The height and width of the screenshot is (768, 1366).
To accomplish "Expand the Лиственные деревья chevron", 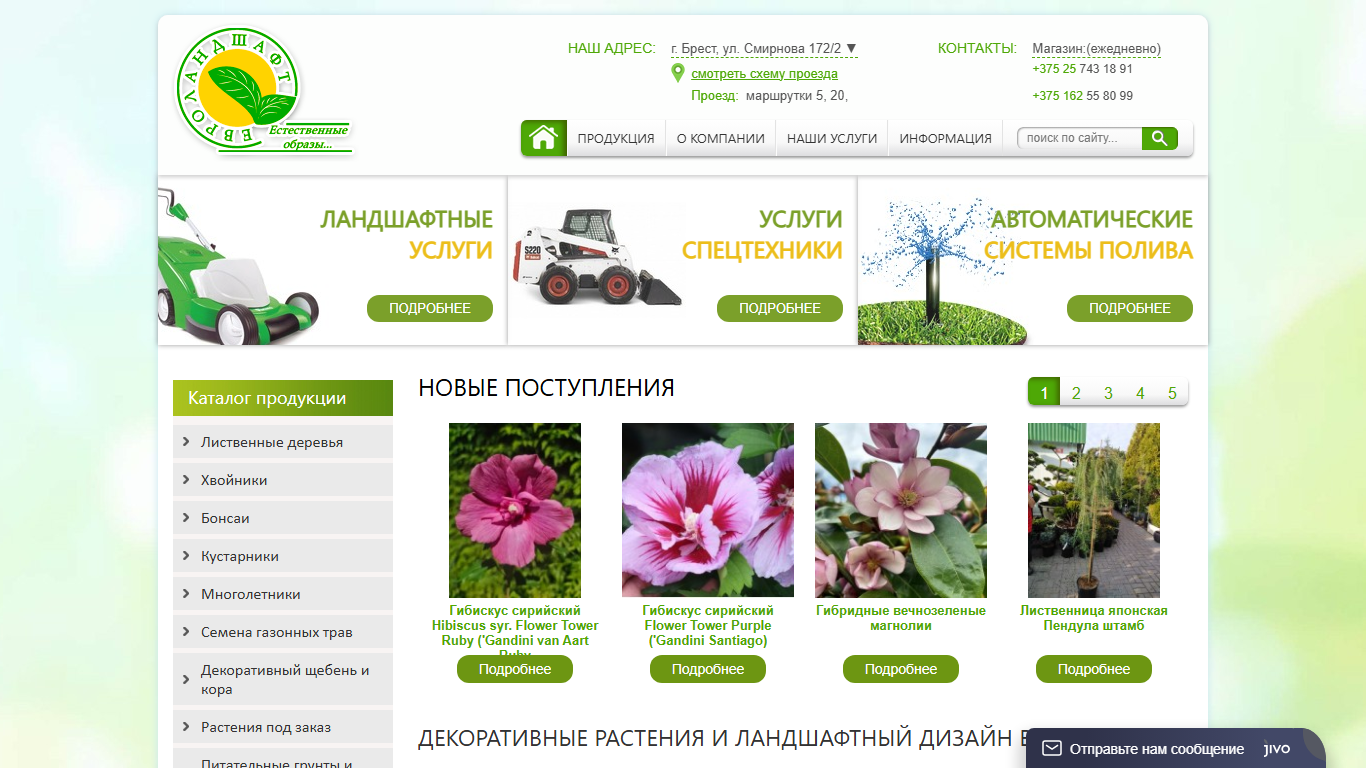I will pos(186,441).
